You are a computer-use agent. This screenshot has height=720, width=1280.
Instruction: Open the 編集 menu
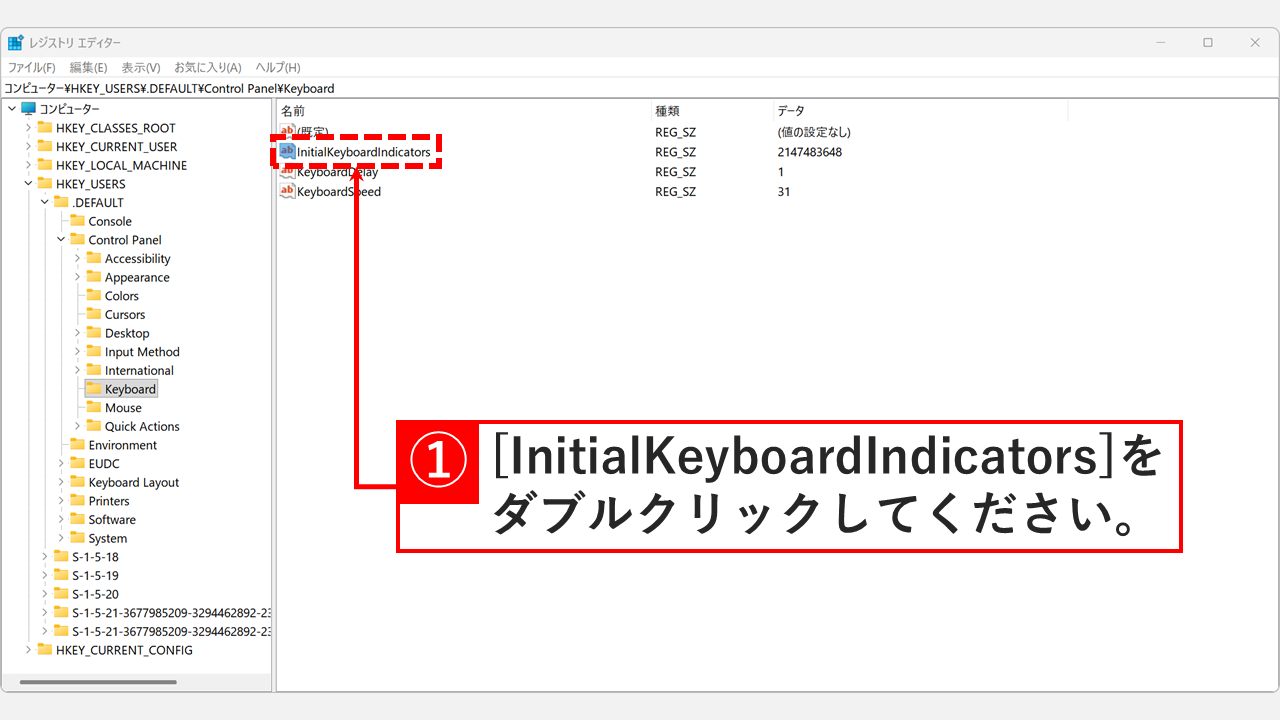point(87,67)
